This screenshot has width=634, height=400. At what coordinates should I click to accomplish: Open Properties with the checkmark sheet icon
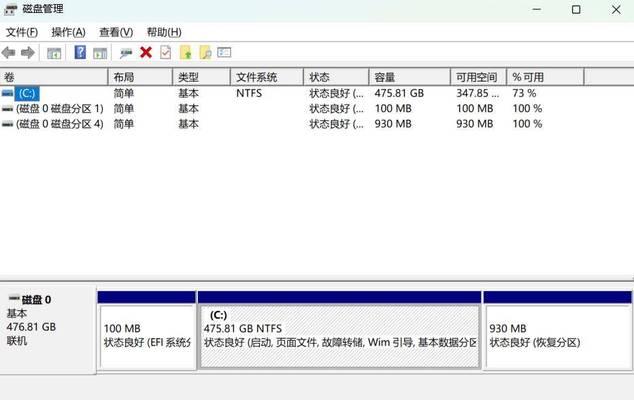point(165,53)
